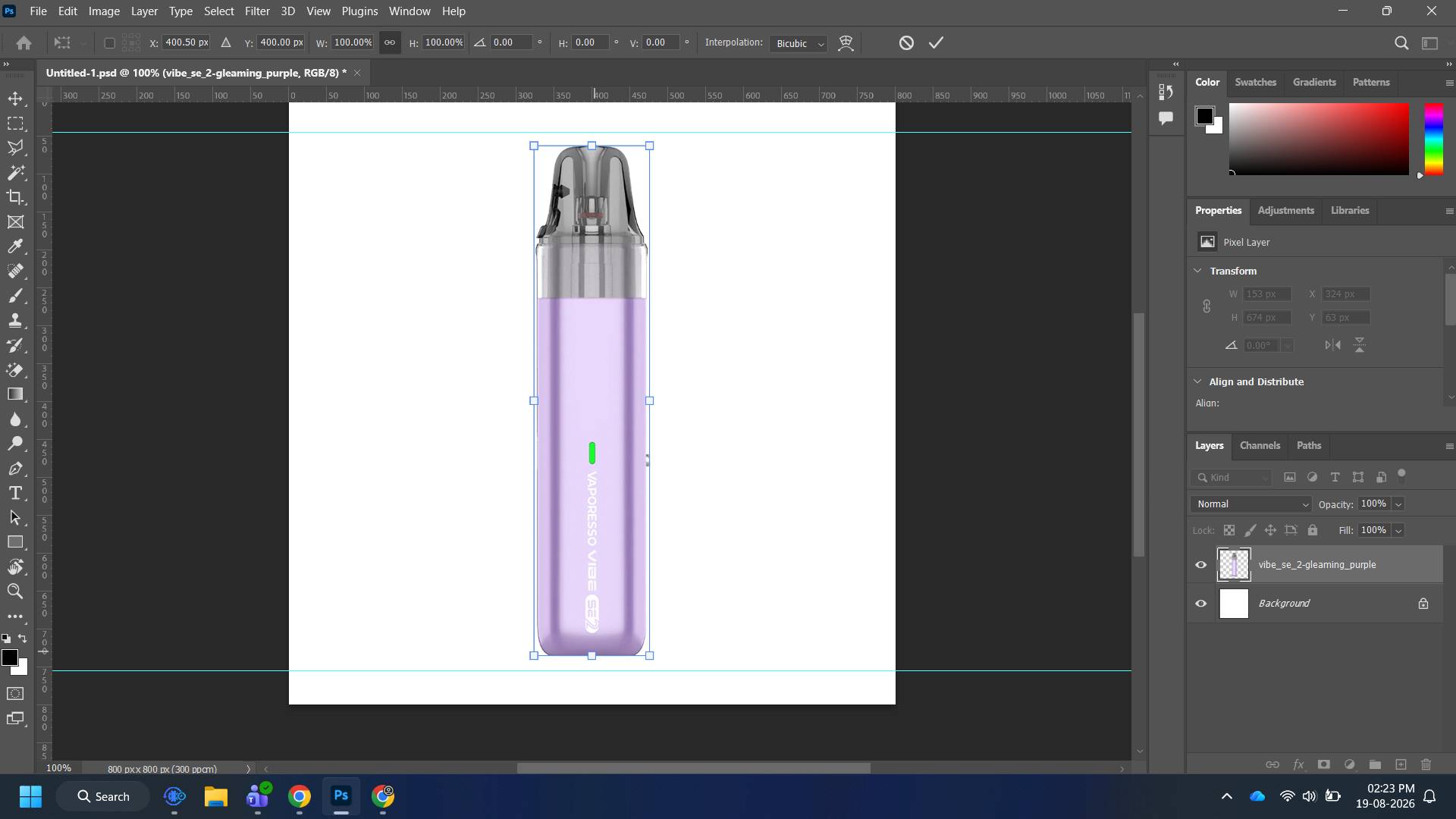This screenshot has width=1456, height=819.
Task: Open the Swatches tab
Action: (1255, 82)
